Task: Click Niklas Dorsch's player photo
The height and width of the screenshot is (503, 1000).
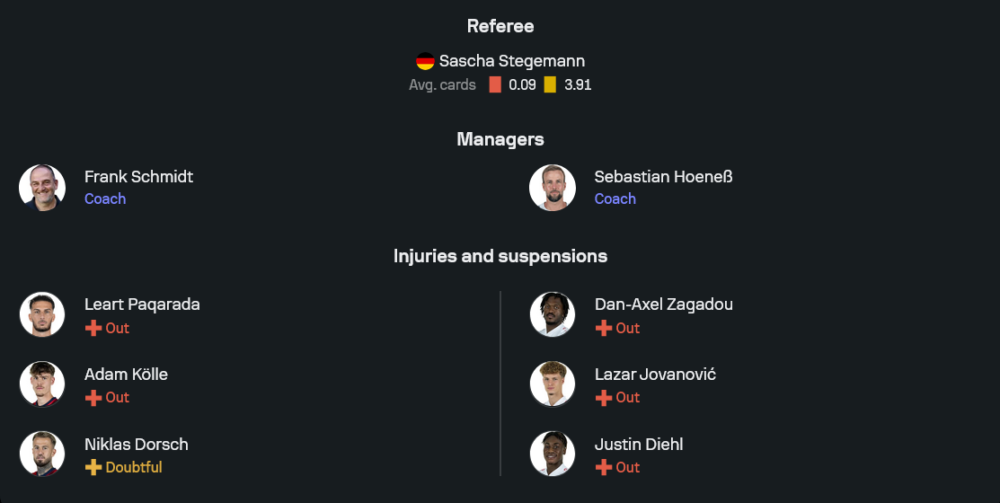Action: [x=42, y=454]
